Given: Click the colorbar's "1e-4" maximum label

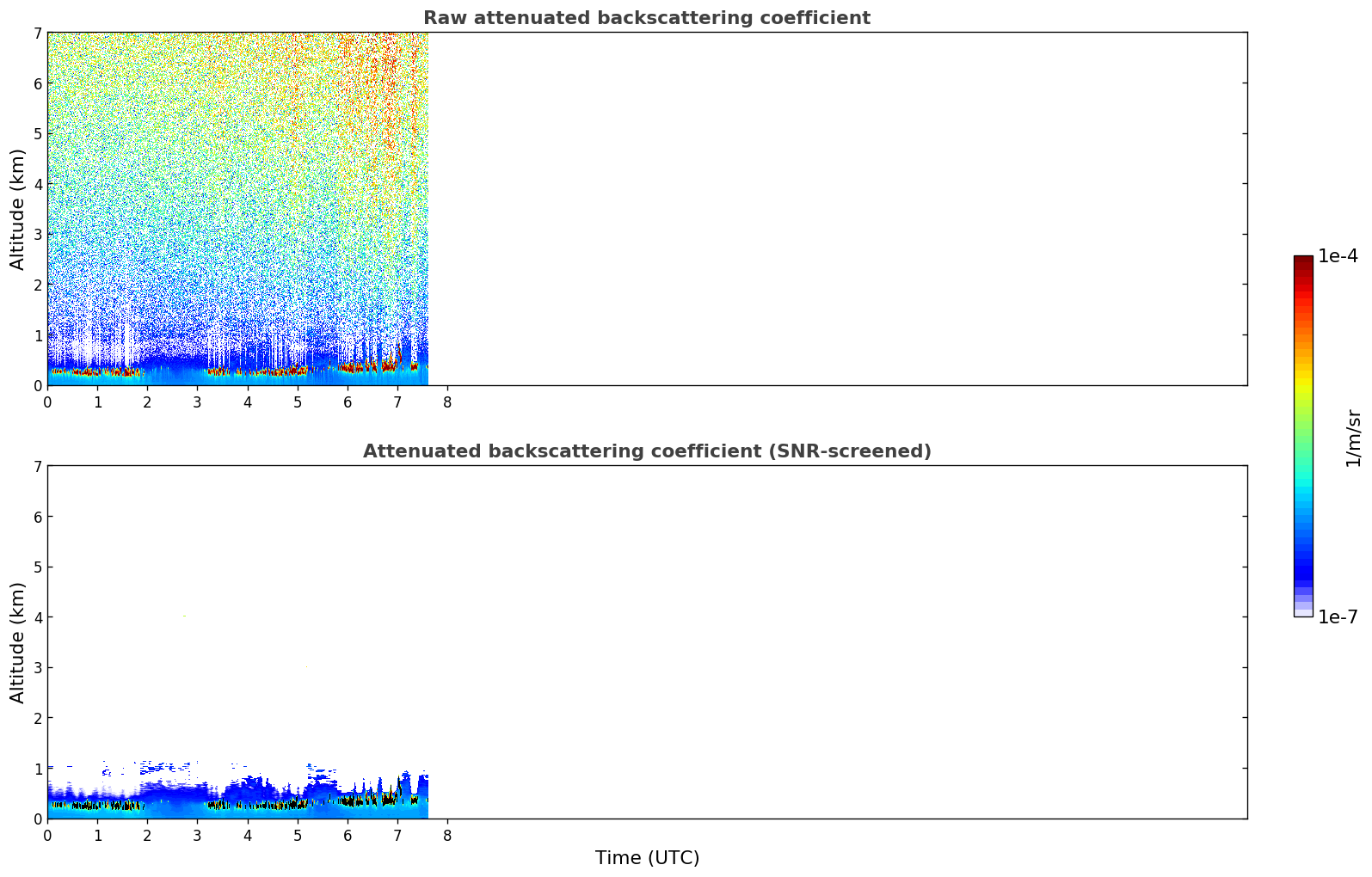Looking at the screenshot, I should 1338,256.
